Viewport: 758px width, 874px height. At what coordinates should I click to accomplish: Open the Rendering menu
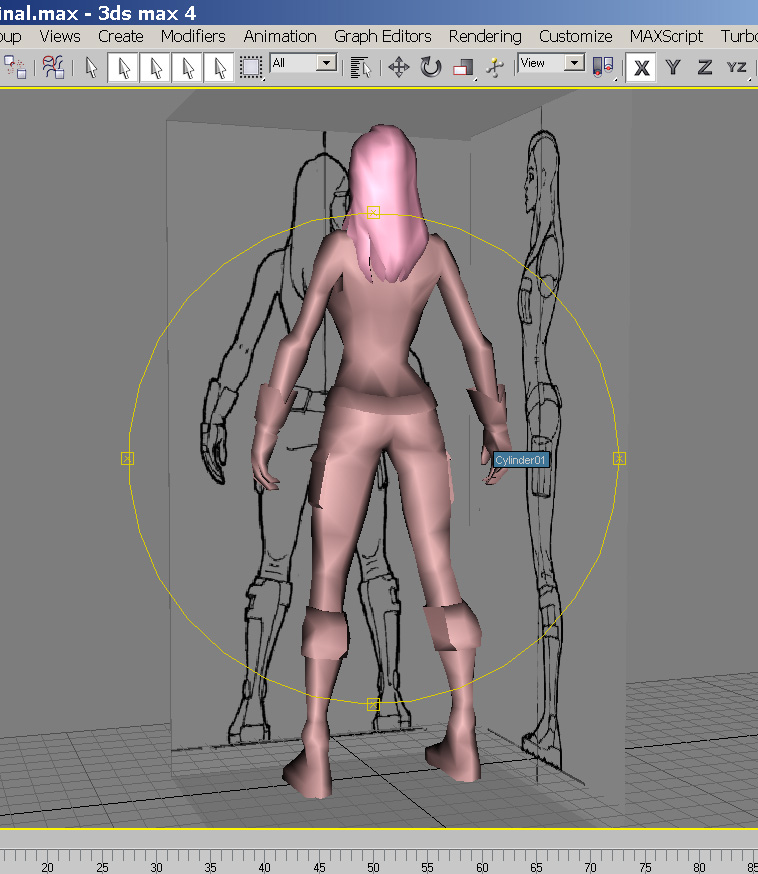point(485,36)
